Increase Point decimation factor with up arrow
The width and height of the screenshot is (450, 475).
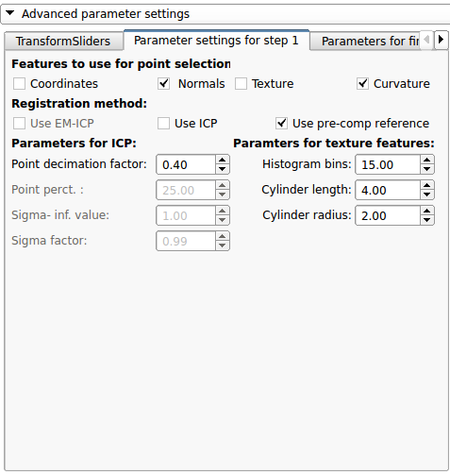tap(222, 160)
